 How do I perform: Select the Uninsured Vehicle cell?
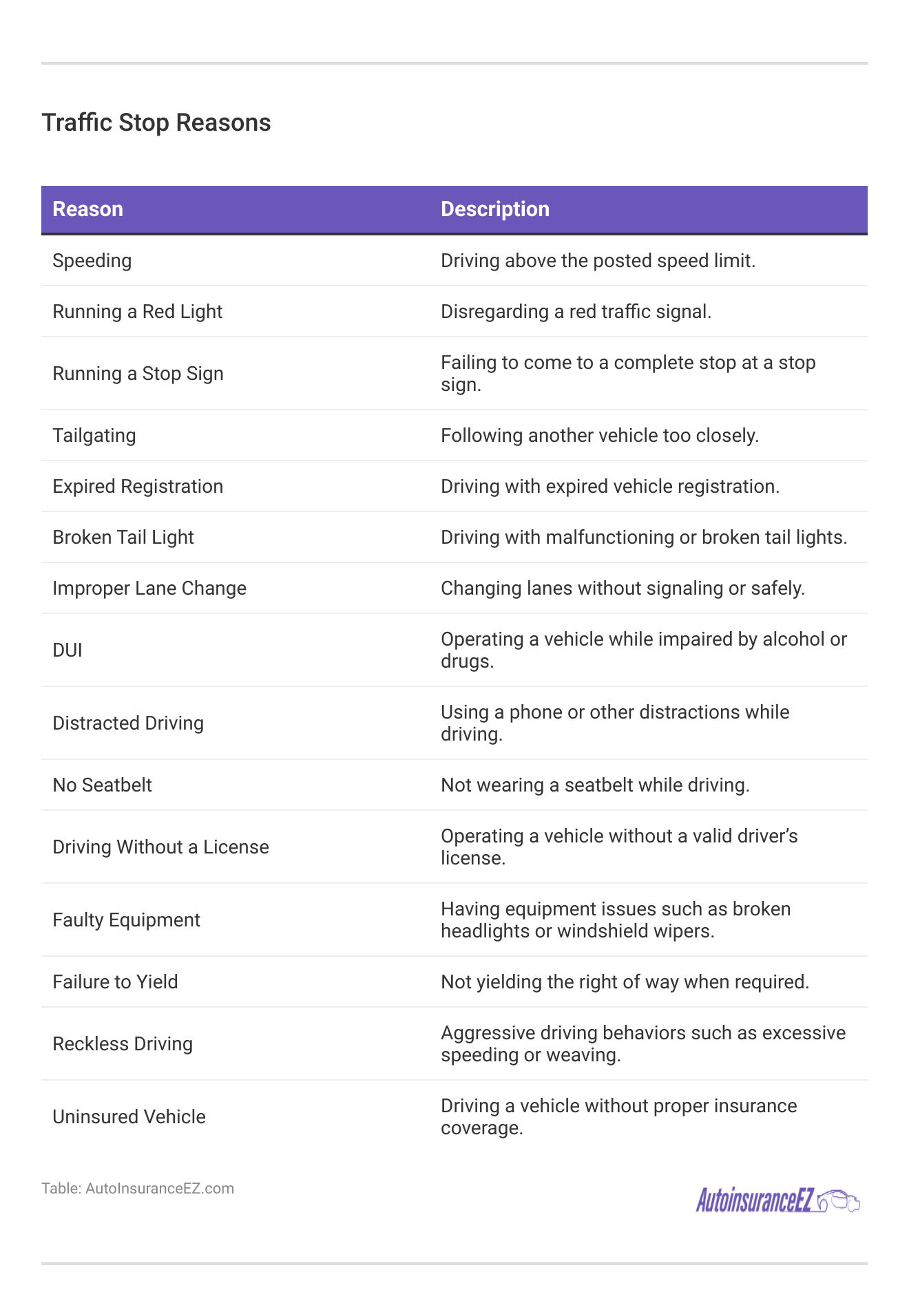tap(129, 1117)
